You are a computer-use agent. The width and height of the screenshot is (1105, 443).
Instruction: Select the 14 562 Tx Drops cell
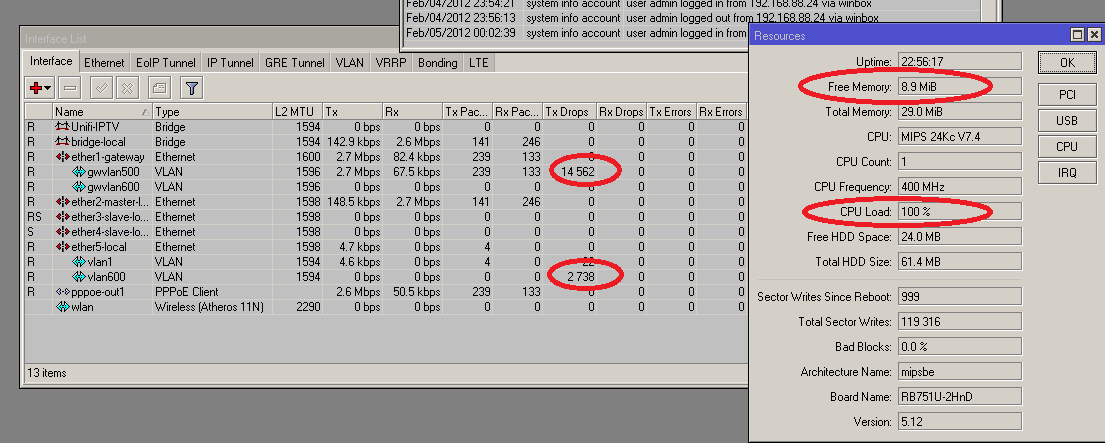click(x=569, y=172)
